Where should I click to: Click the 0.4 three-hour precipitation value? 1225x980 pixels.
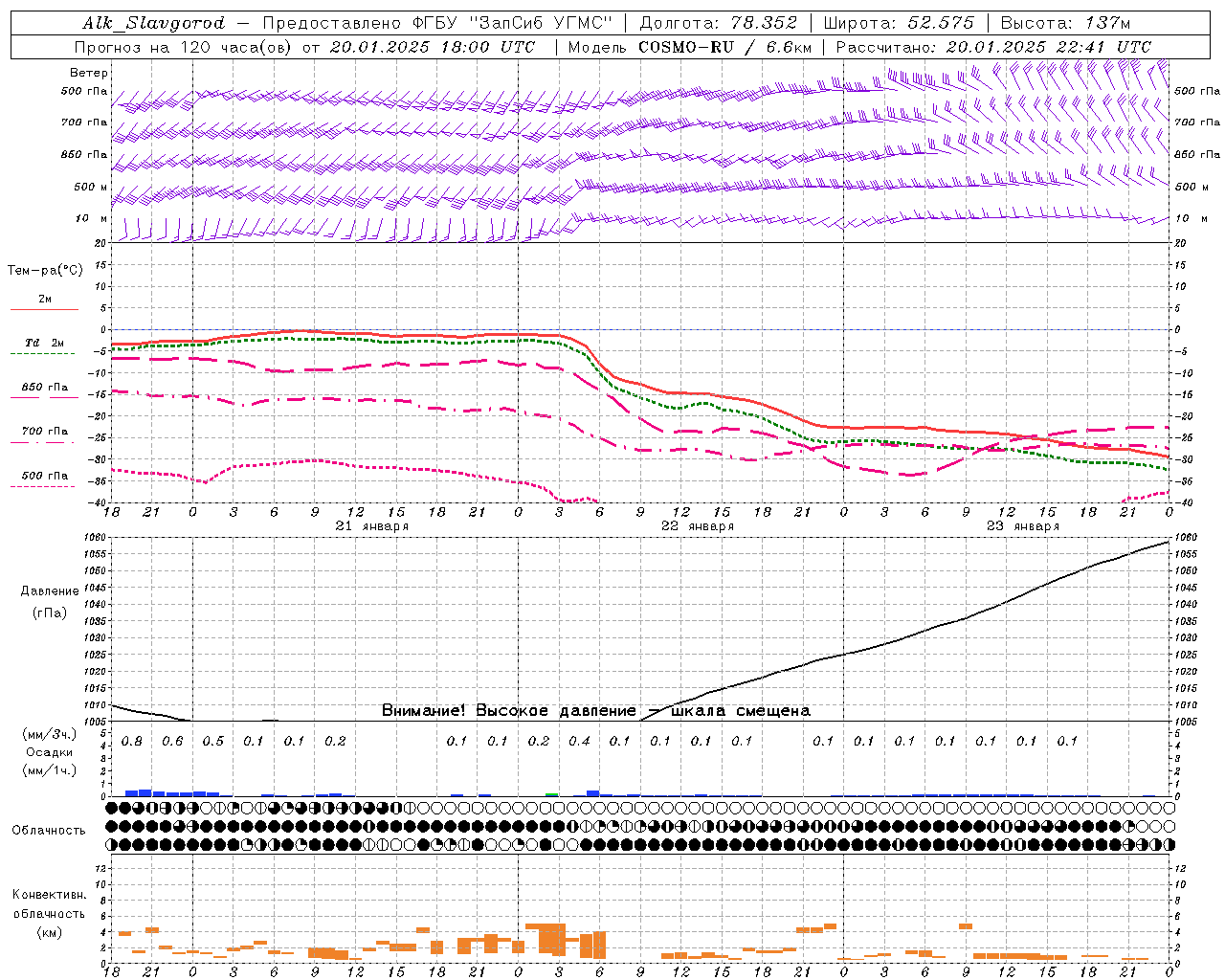coord(579,742)
